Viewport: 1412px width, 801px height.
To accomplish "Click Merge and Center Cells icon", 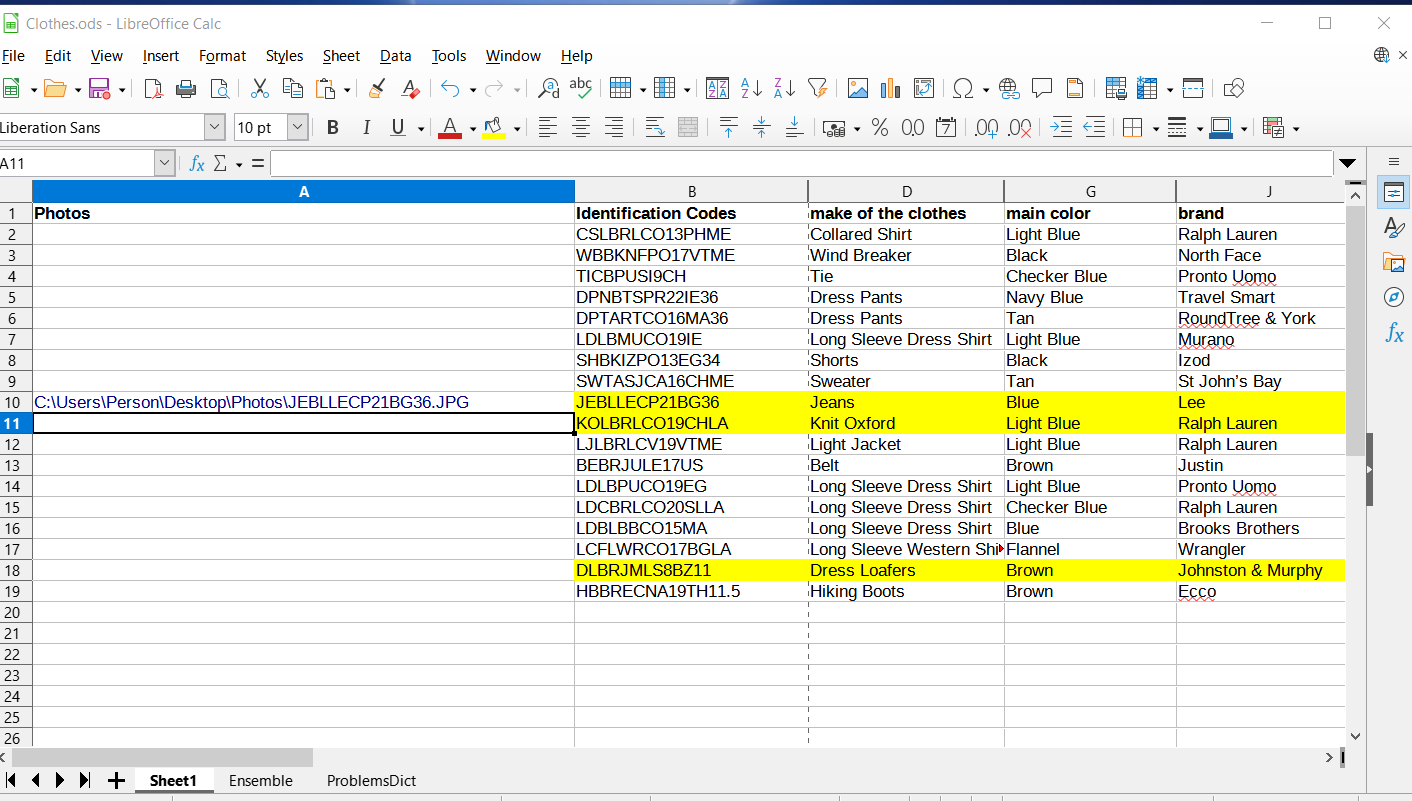I will point(688,127).
